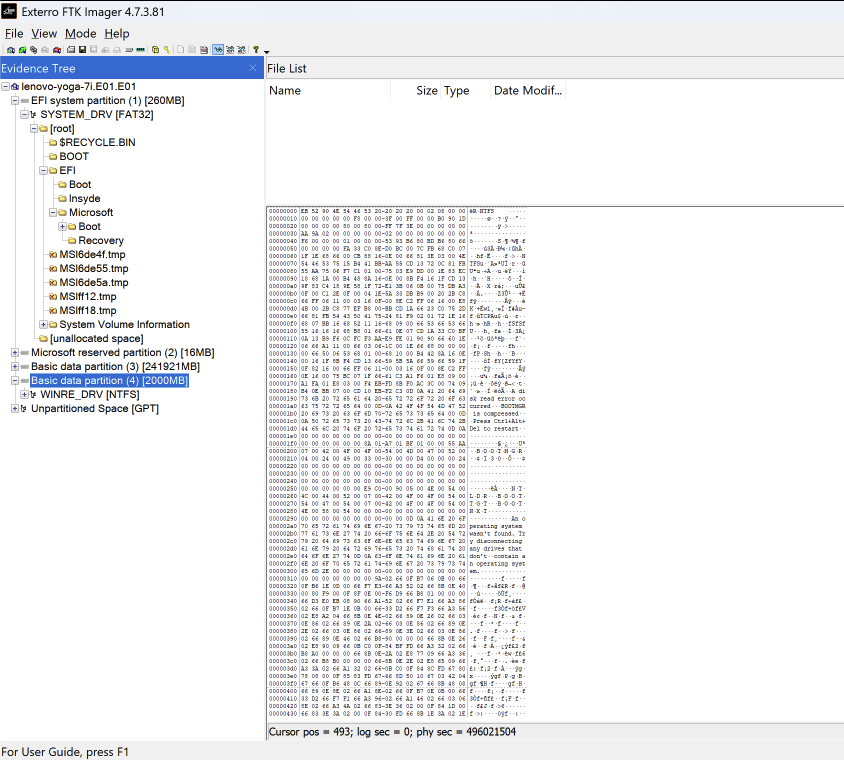Viewport: 844px width, 760px height.
Task: Toggle the automatic file view glasses icon
Action: coord(218,50)
